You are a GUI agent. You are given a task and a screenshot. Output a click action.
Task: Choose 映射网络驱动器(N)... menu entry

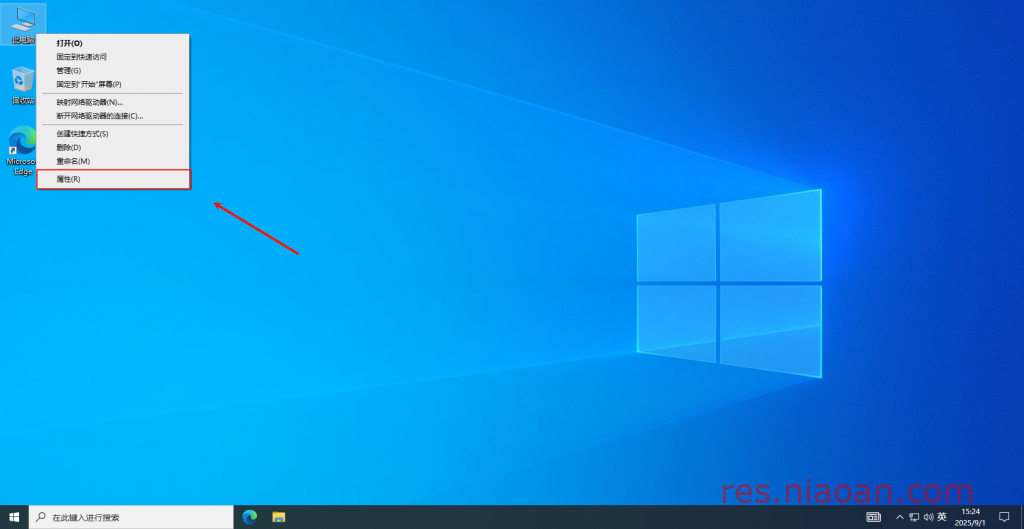click(x=90, y=102)
